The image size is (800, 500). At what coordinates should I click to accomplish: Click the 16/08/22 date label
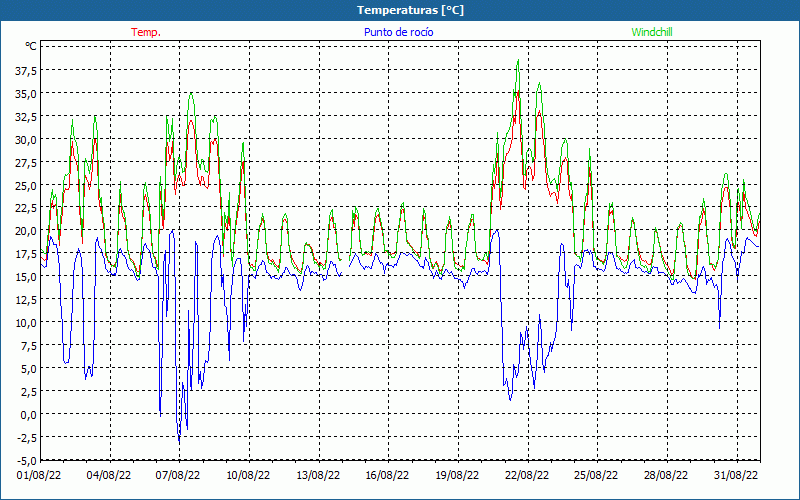pyautogui.click(x=387, y=476)
